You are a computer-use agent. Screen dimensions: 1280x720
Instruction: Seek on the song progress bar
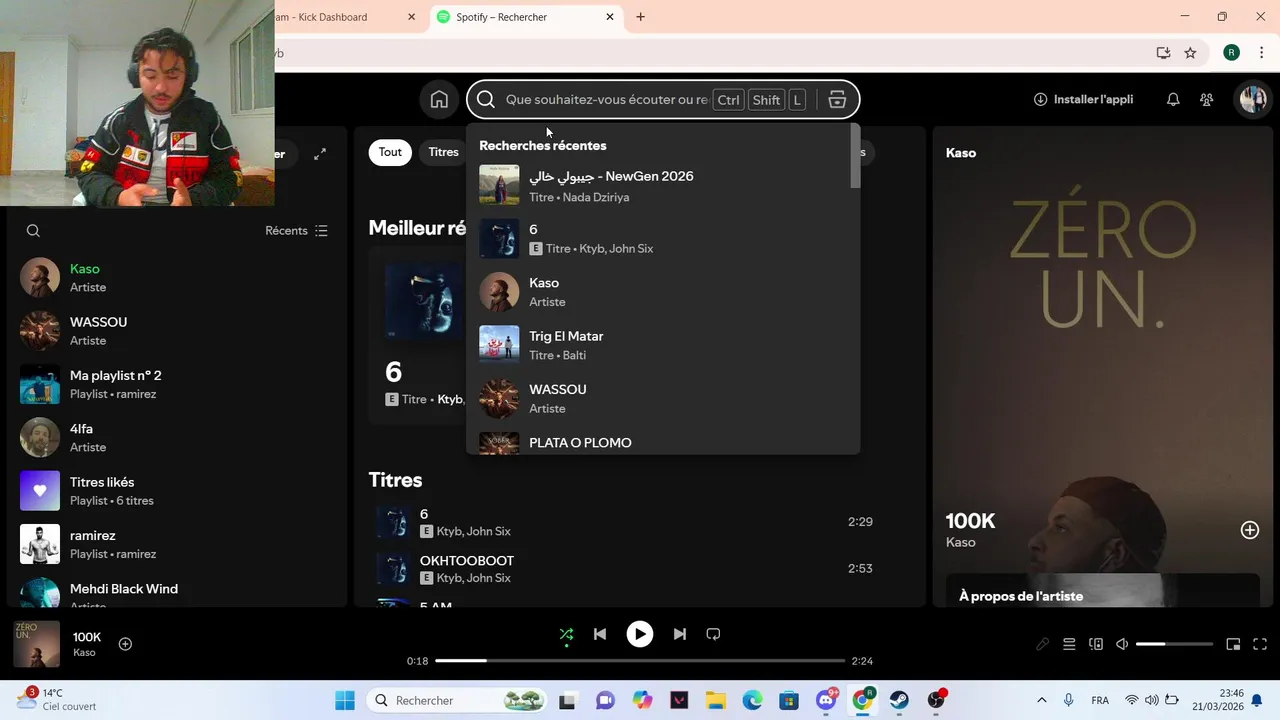[640, 661]
